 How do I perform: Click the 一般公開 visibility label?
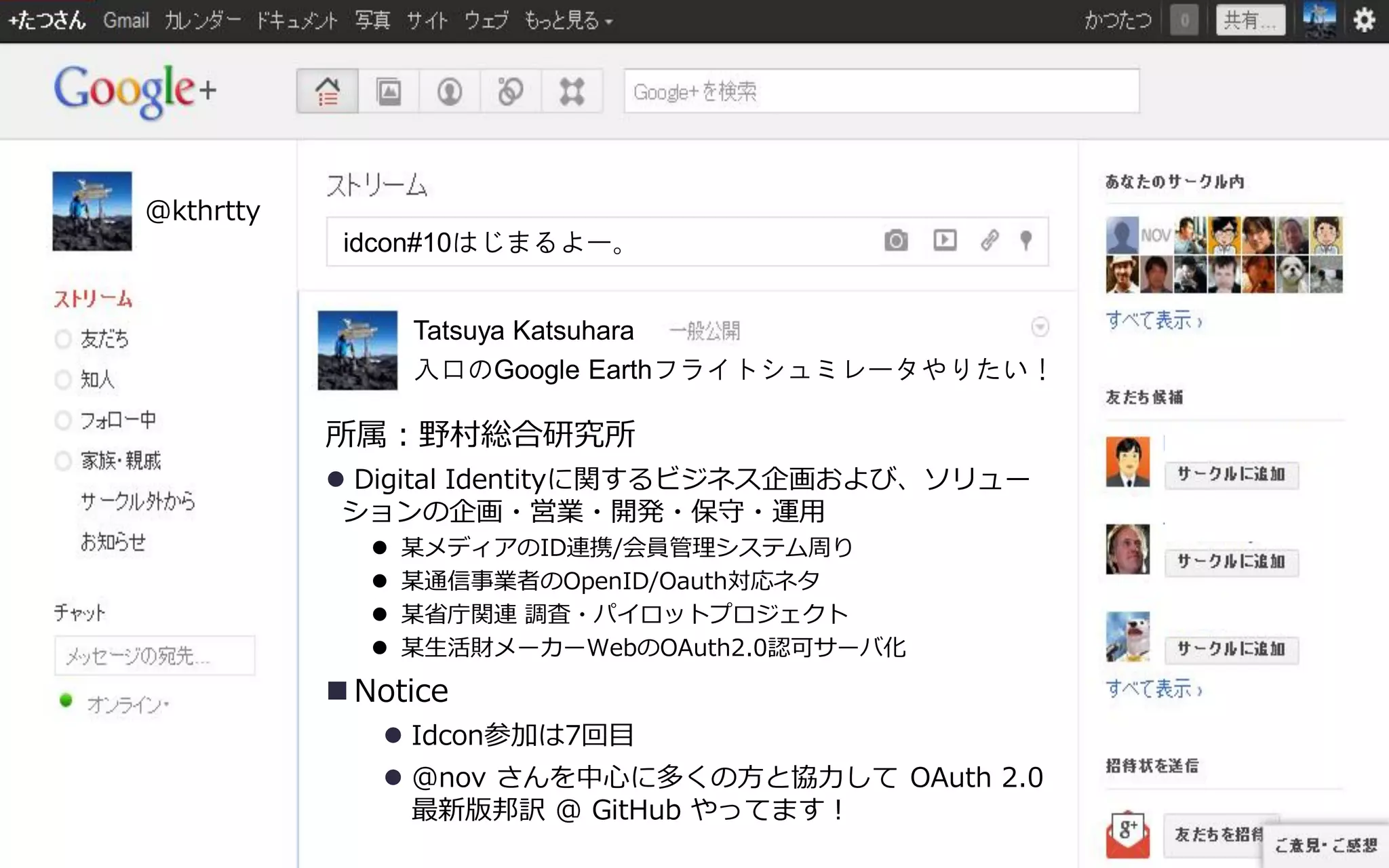(x=705, y=331)
